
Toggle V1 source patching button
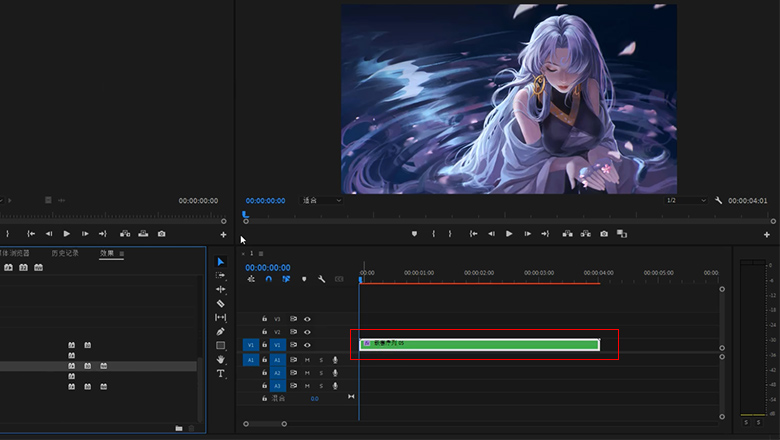click(251, 345)
